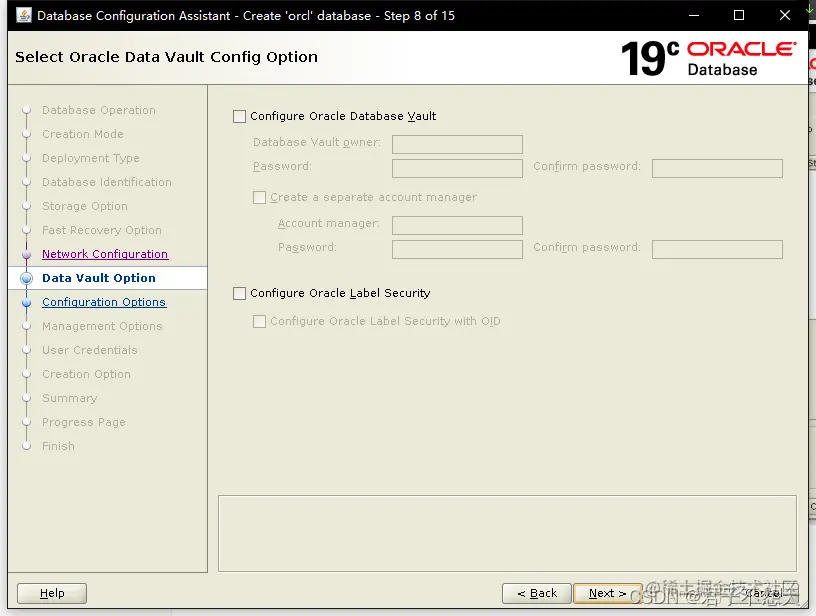816x616 pixels.
Task: Enable Configure Oracle Label Security checkbox
Action: 239,293
